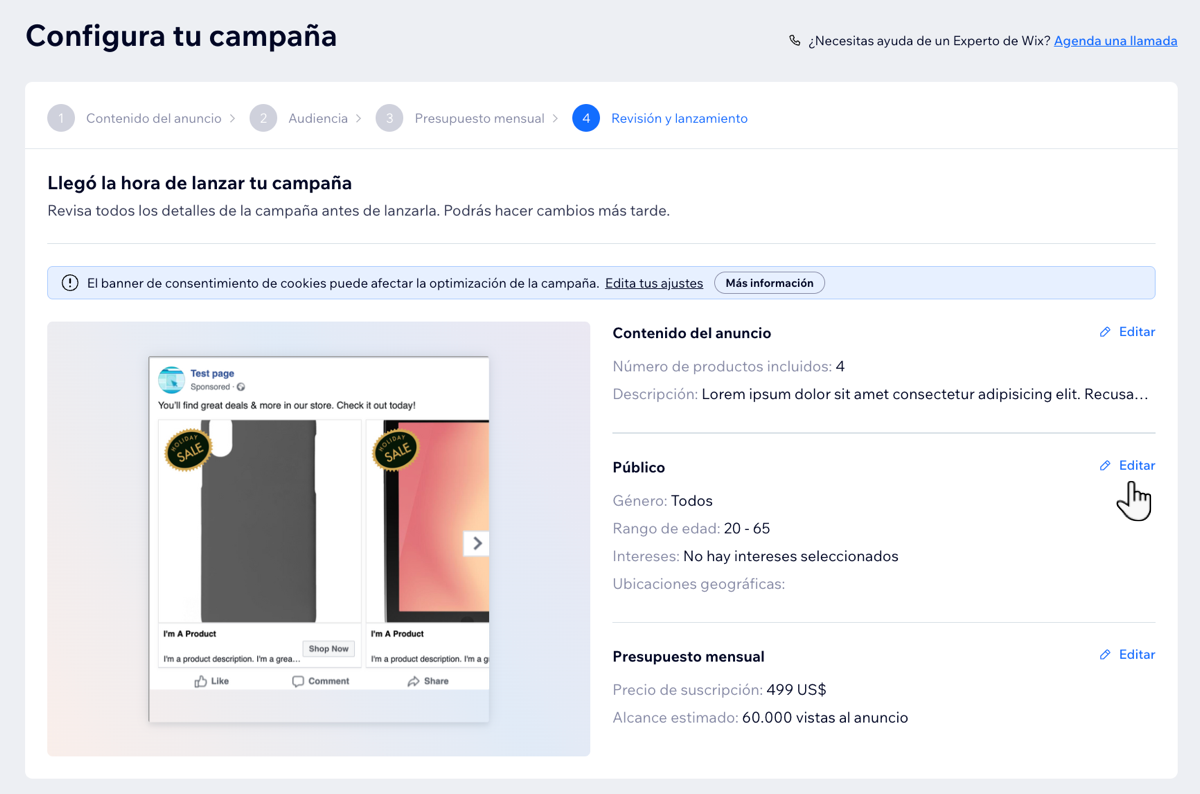
Task: Click pencil icon beside 'Presupuesto mensual' Editar
Action: (1105, 654)
